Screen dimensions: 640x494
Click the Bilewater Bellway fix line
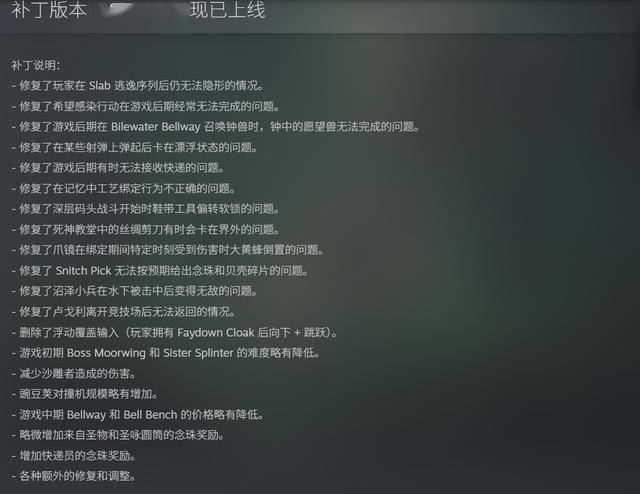tap(216, 127)
